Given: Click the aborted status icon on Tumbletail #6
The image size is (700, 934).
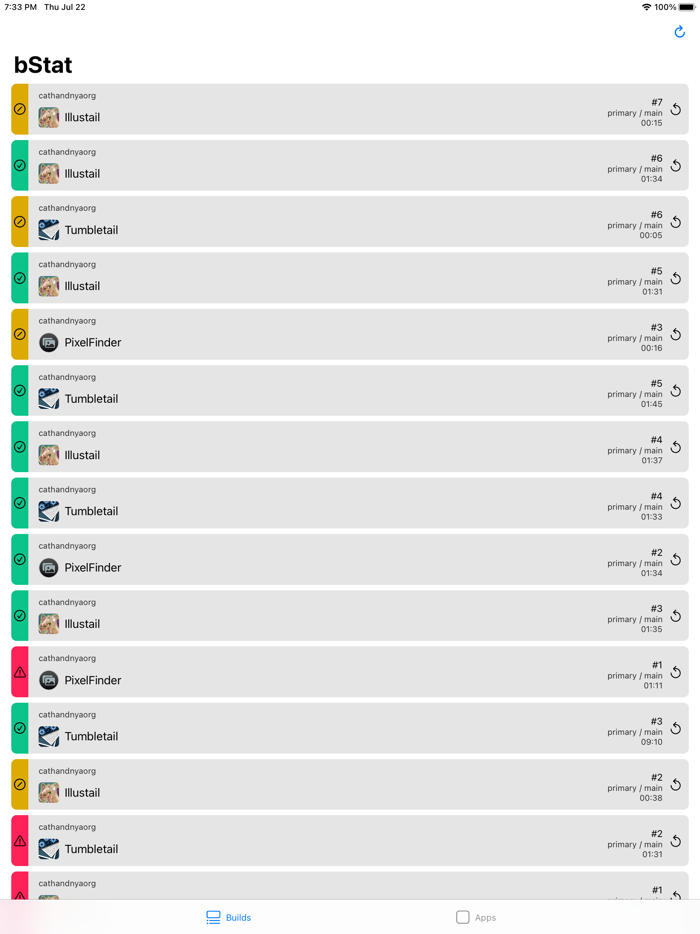Looking at the screenshot, I should tap(20, 222).
